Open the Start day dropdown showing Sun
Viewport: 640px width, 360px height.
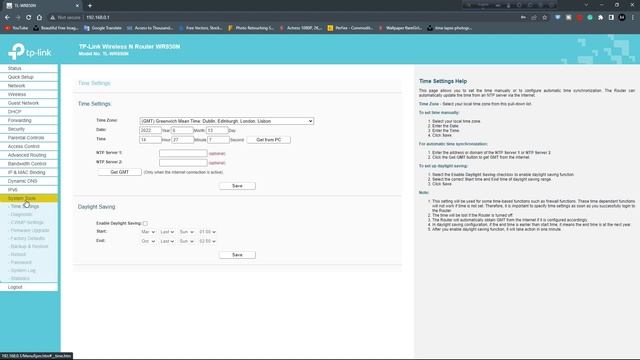tap(187, 232)
